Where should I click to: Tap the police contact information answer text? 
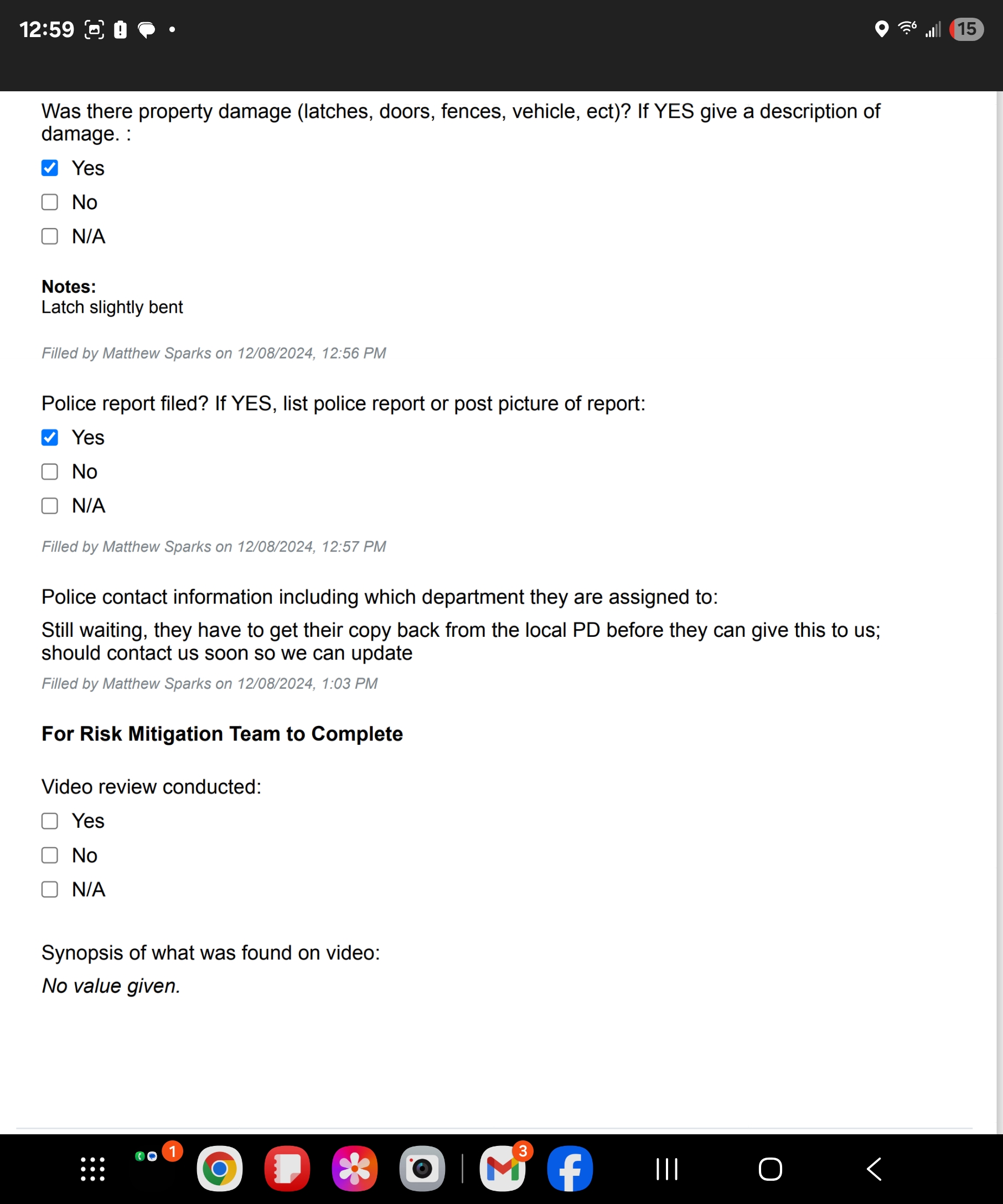click(461, 641)
